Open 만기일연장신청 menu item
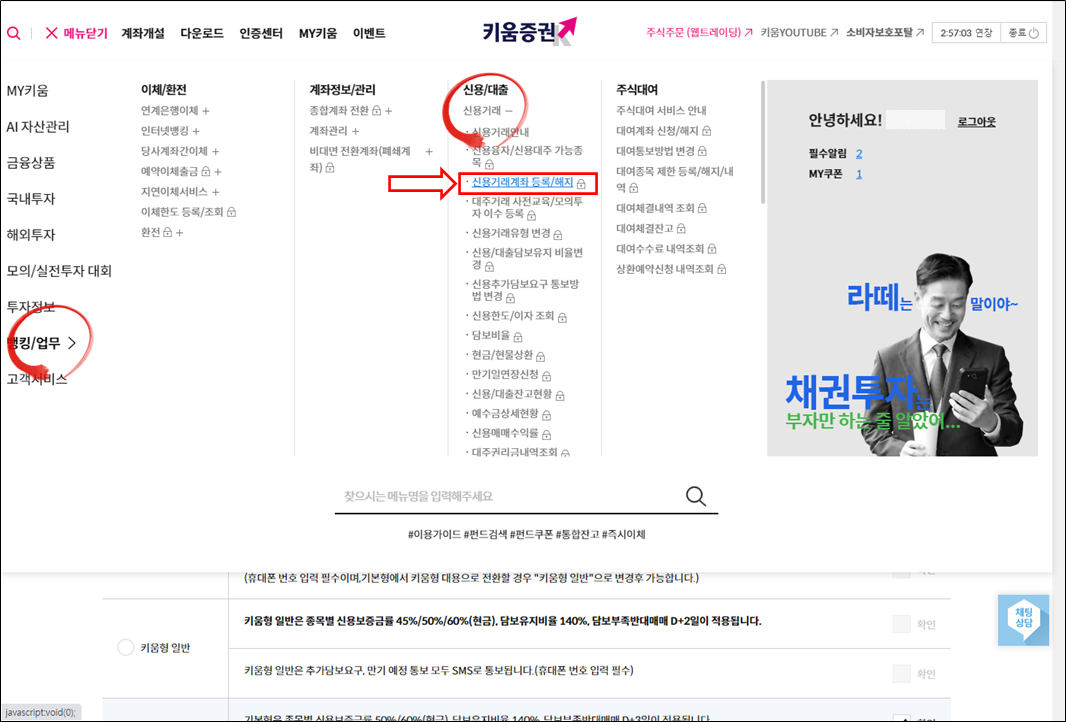This screenshot has width=1066, height=722. pos(511,375)
